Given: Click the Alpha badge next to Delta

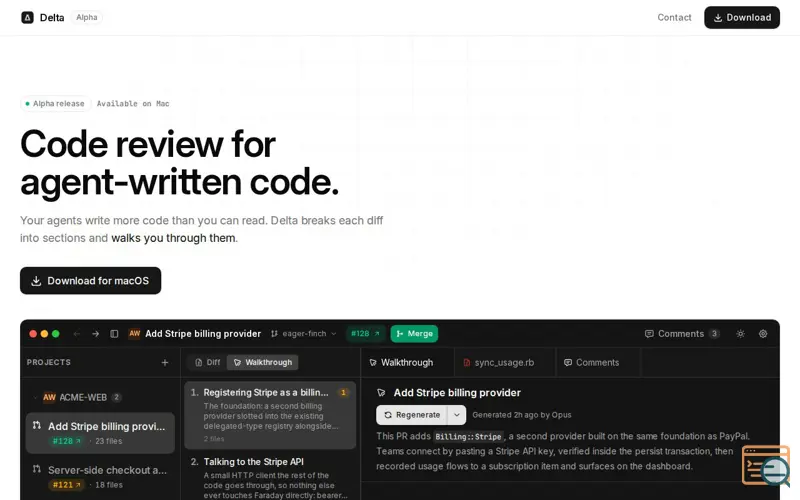Looking at the screenshot, I should coord(87,17).
